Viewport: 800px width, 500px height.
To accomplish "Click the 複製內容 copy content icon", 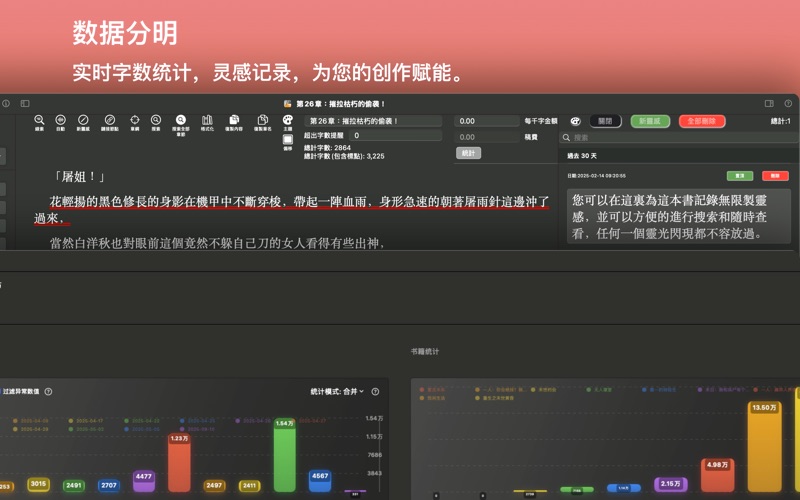I will coord(234,120).
